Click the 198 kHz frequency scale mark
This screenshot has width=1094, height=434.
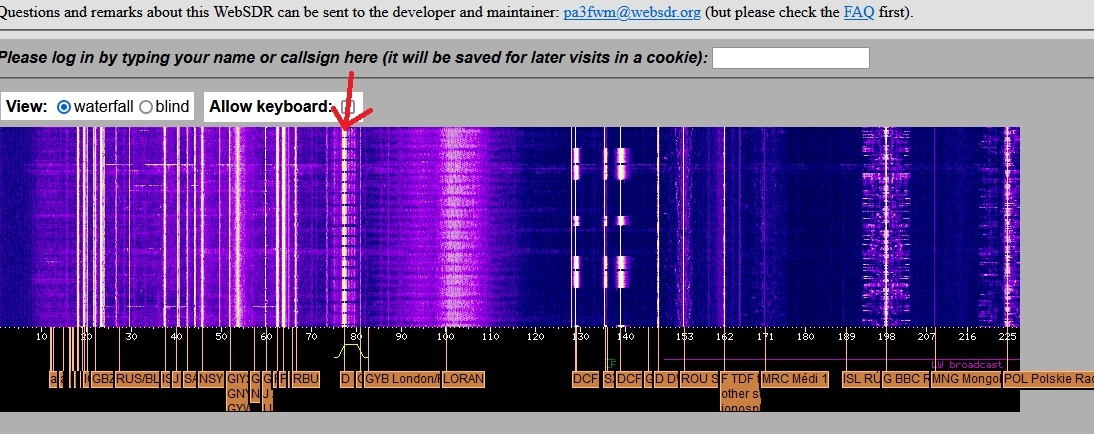point(886,336)
